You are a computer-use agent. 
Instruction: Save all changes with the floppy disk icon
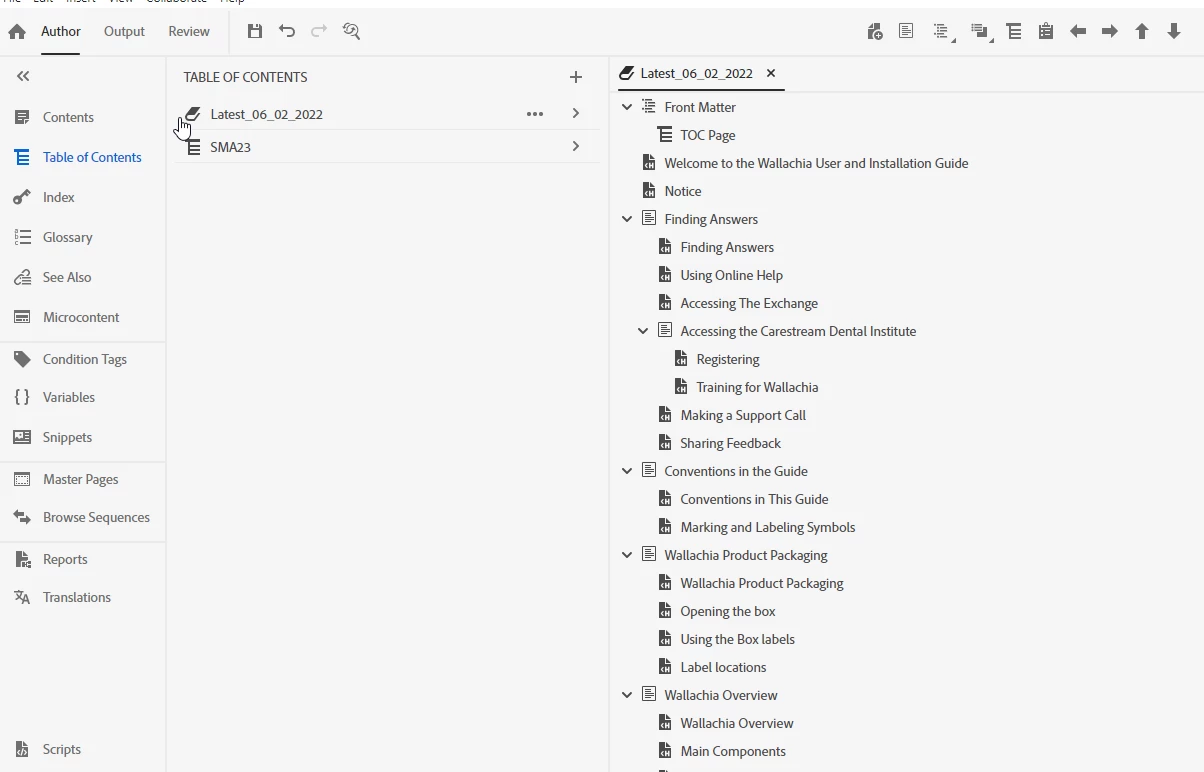255,32
